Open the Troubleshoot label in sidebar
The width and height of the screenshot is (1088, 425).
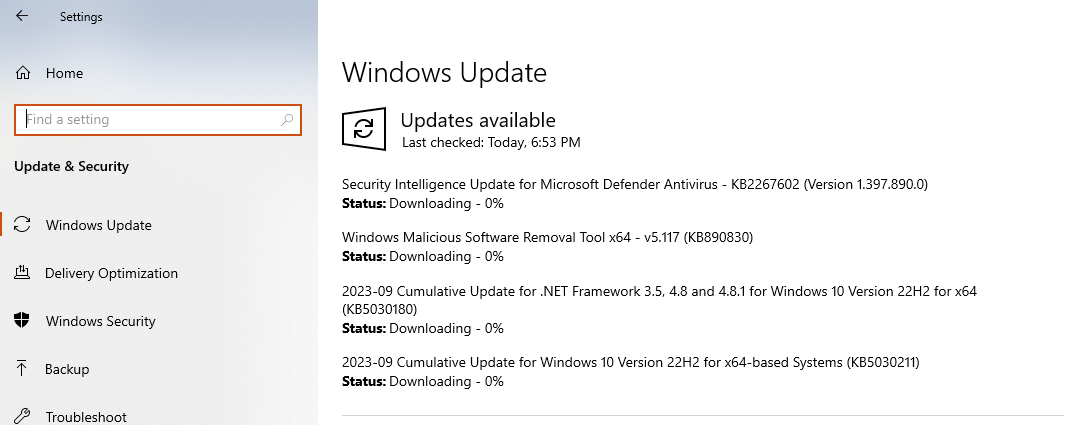pyautogui.click(x=86, y=417)
